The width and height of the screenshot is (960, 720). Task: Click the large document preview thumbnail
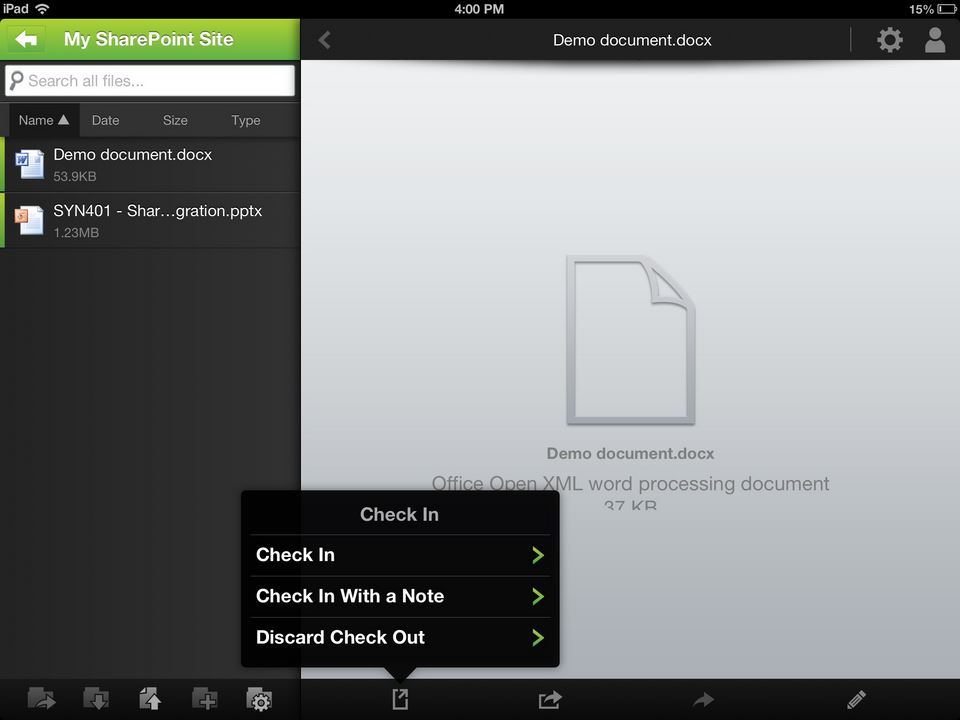631,340
